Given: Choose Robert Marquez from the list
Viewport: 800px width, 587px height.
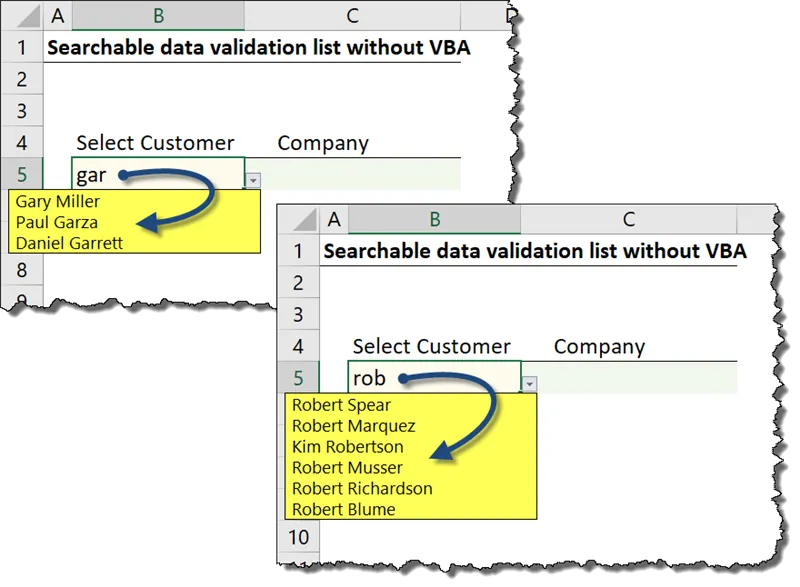Looking at the screenshot, I should 351,426.
